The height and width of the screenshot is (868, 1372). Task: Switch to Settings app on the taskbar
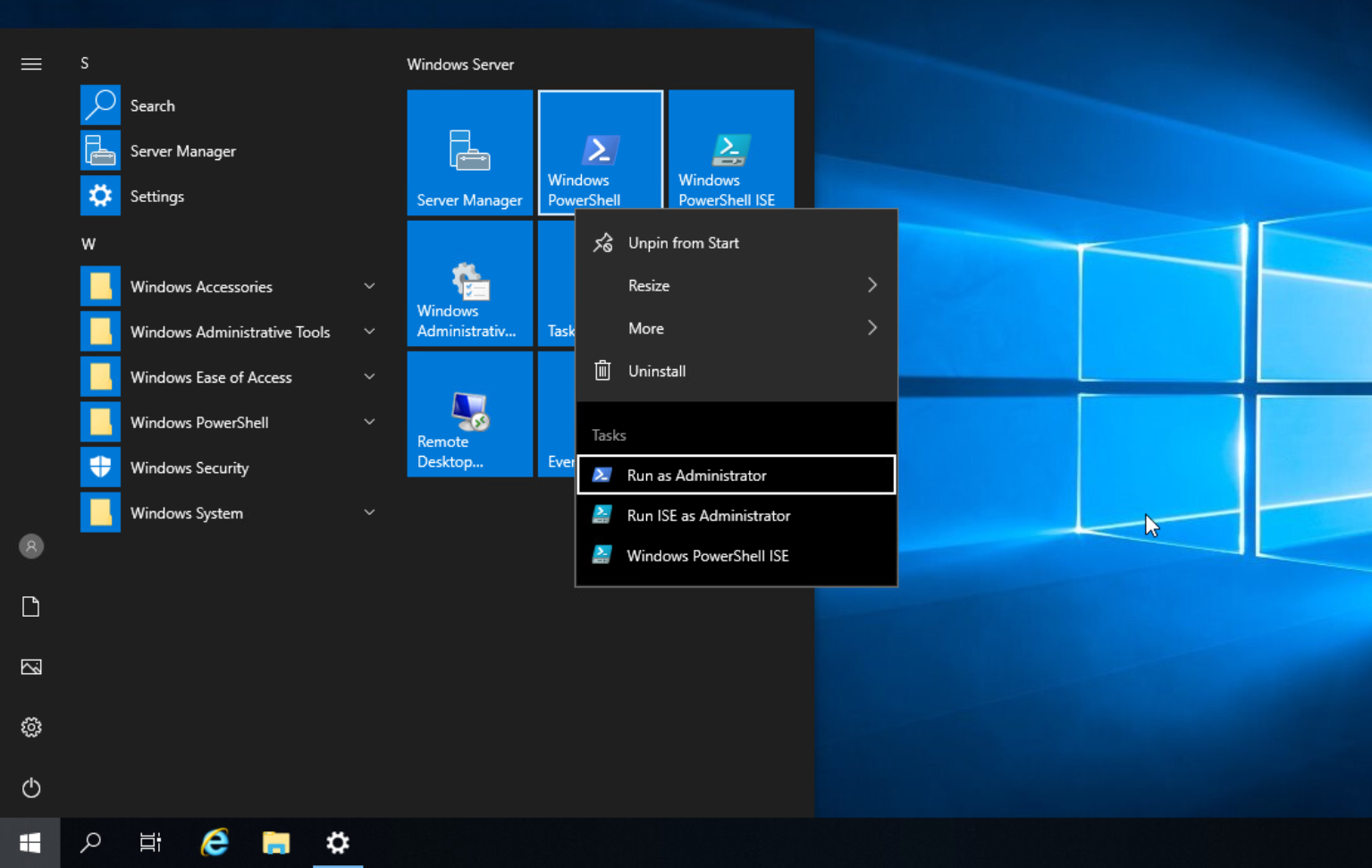[x=338, y=843]
